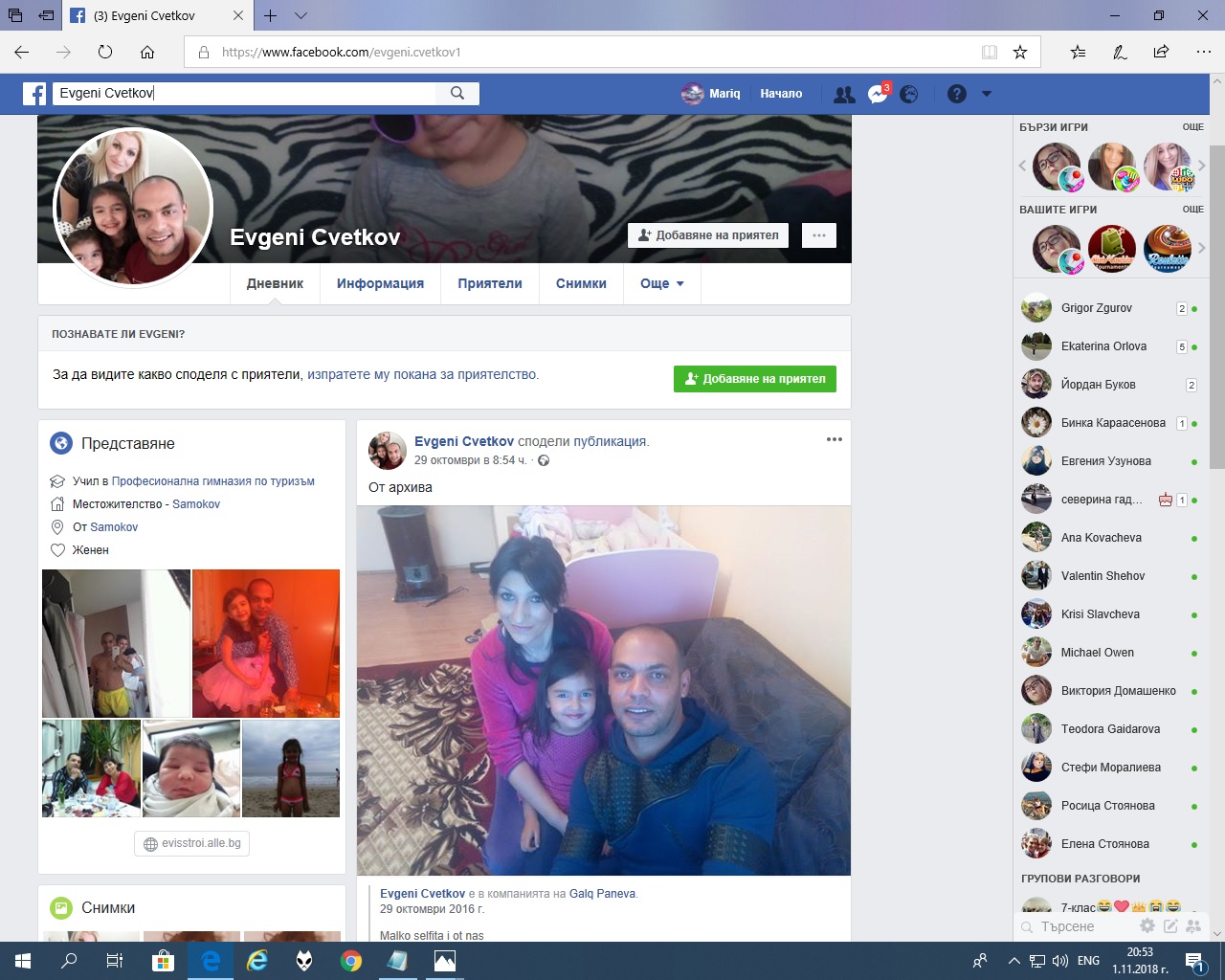This screenshot has width=1225, height=980.
Task: Open the Messenger messages icon
Action: (878, 94)
